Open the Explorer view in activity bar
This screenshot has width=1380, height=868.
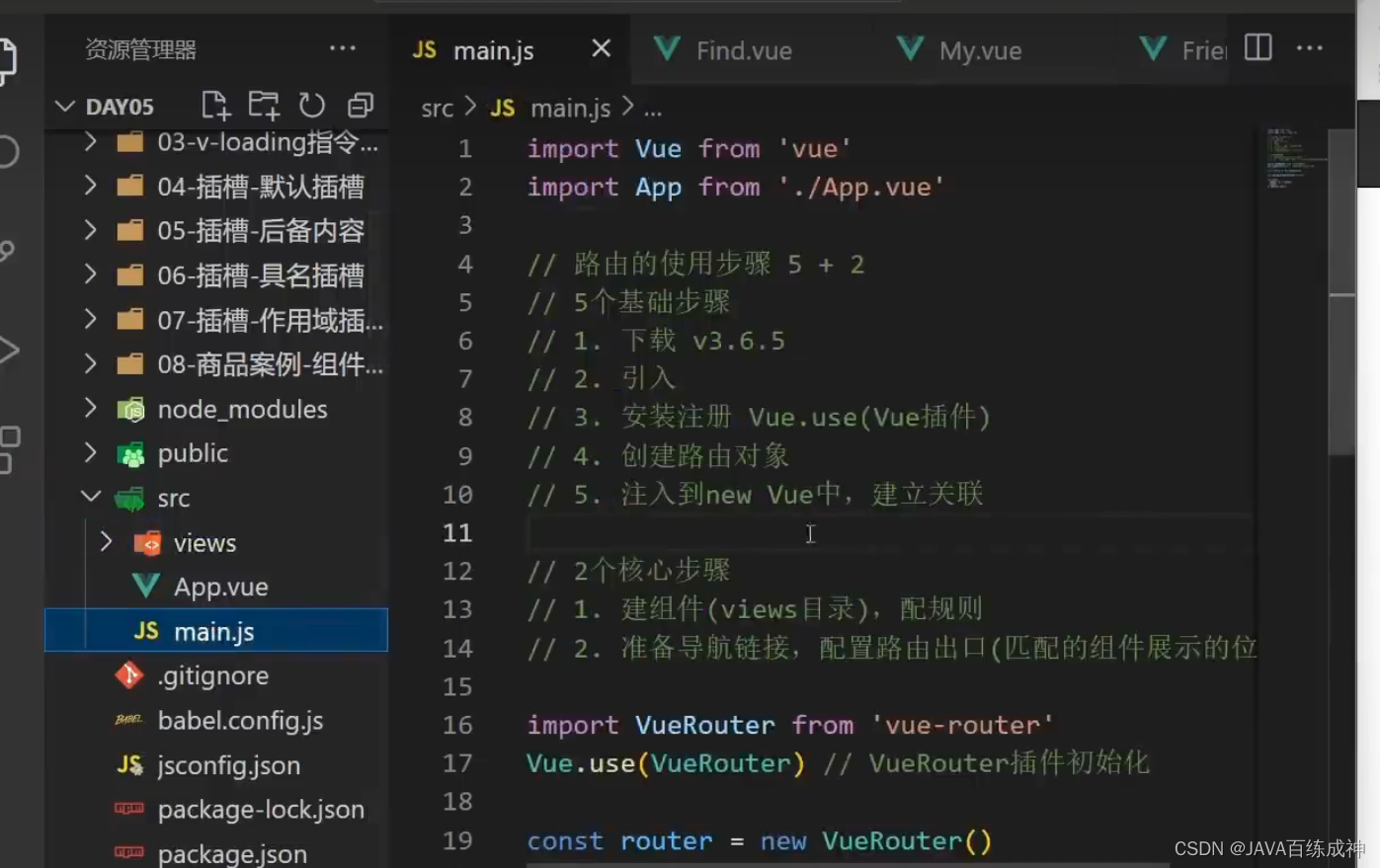[x=6, y=59]
